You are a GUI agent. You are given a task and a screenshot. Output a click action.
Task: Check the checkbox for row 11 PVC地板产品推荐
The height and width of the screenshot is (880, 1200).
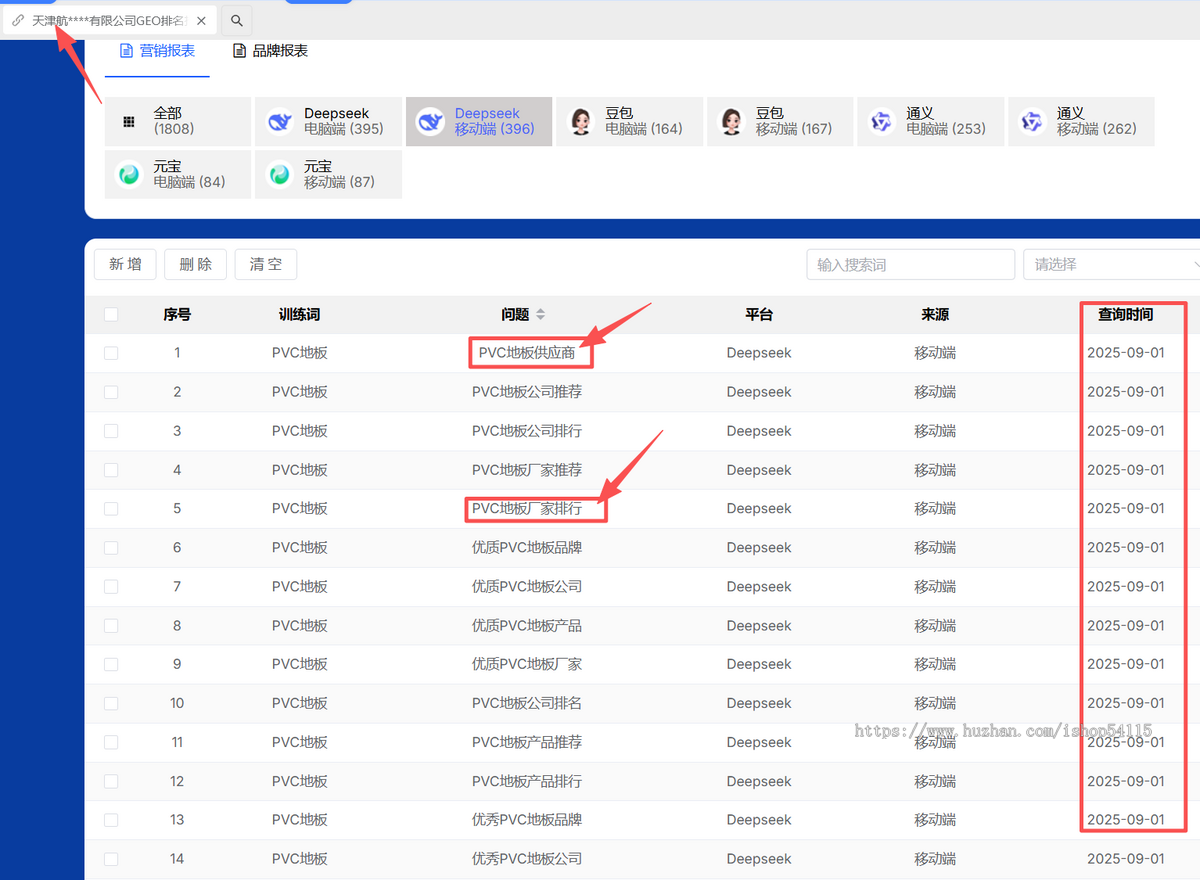[x=111, y=742]
